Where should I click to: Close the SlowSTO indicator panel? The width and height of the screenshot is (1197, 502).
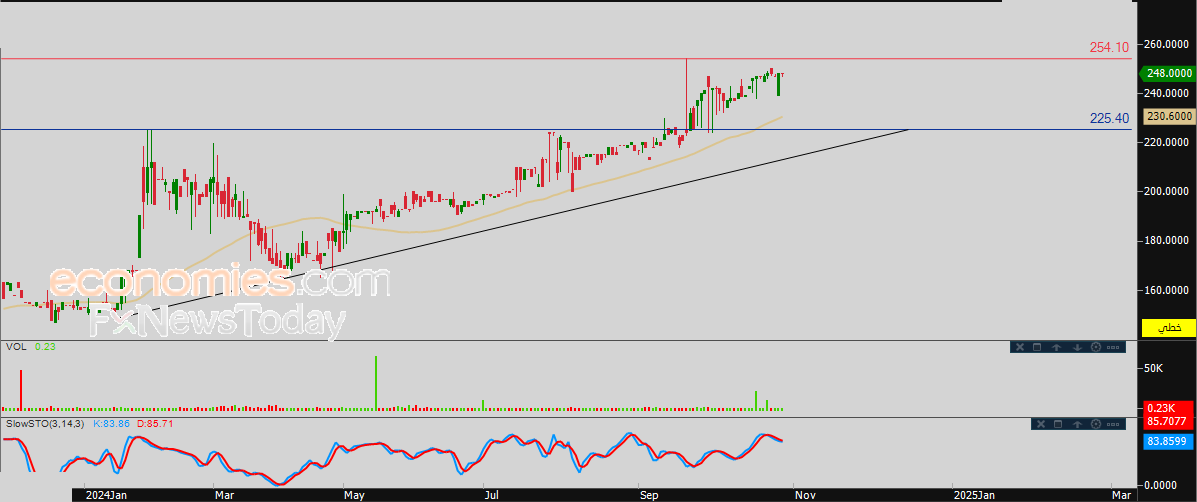coord(1041,424)
